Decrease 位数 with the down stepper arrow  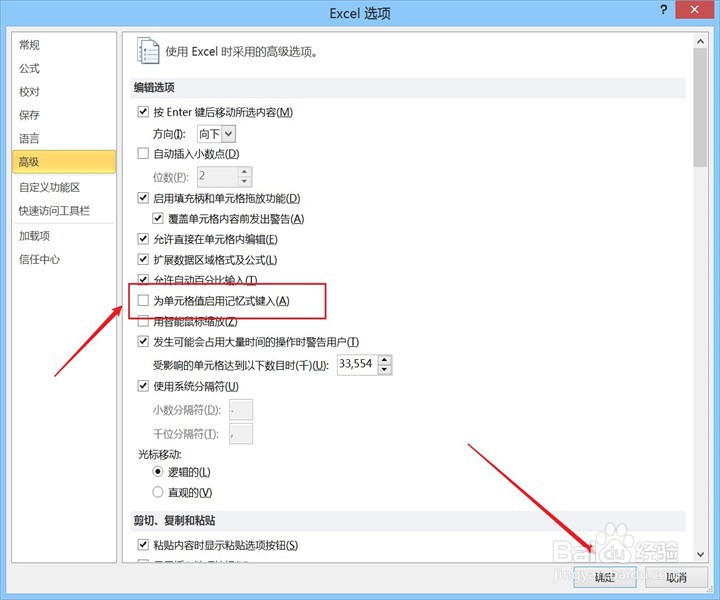click(x=245, y=182)
